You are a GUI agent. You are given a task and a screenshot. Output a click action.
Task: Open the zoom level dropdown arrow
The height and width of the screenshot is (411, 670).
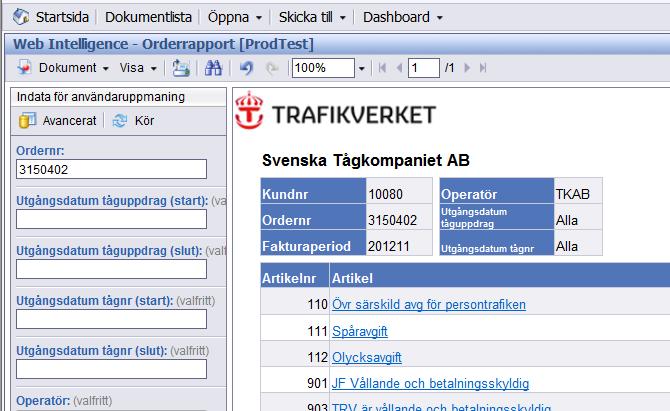pyautogui.click(x=361, y=68)
